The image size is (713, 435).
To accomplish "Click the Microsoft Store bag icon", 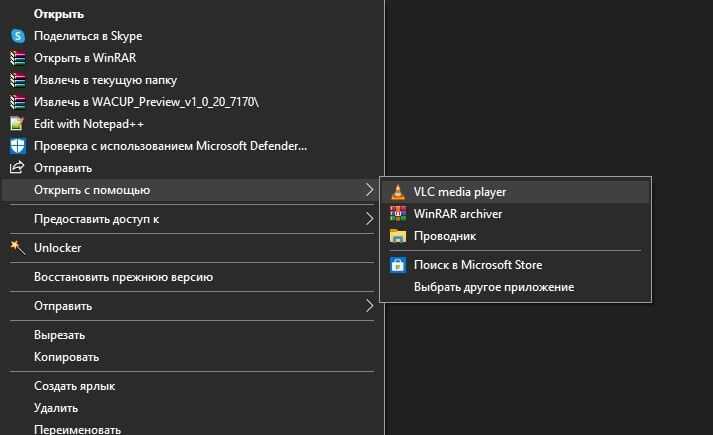I will tap(398, 265).
